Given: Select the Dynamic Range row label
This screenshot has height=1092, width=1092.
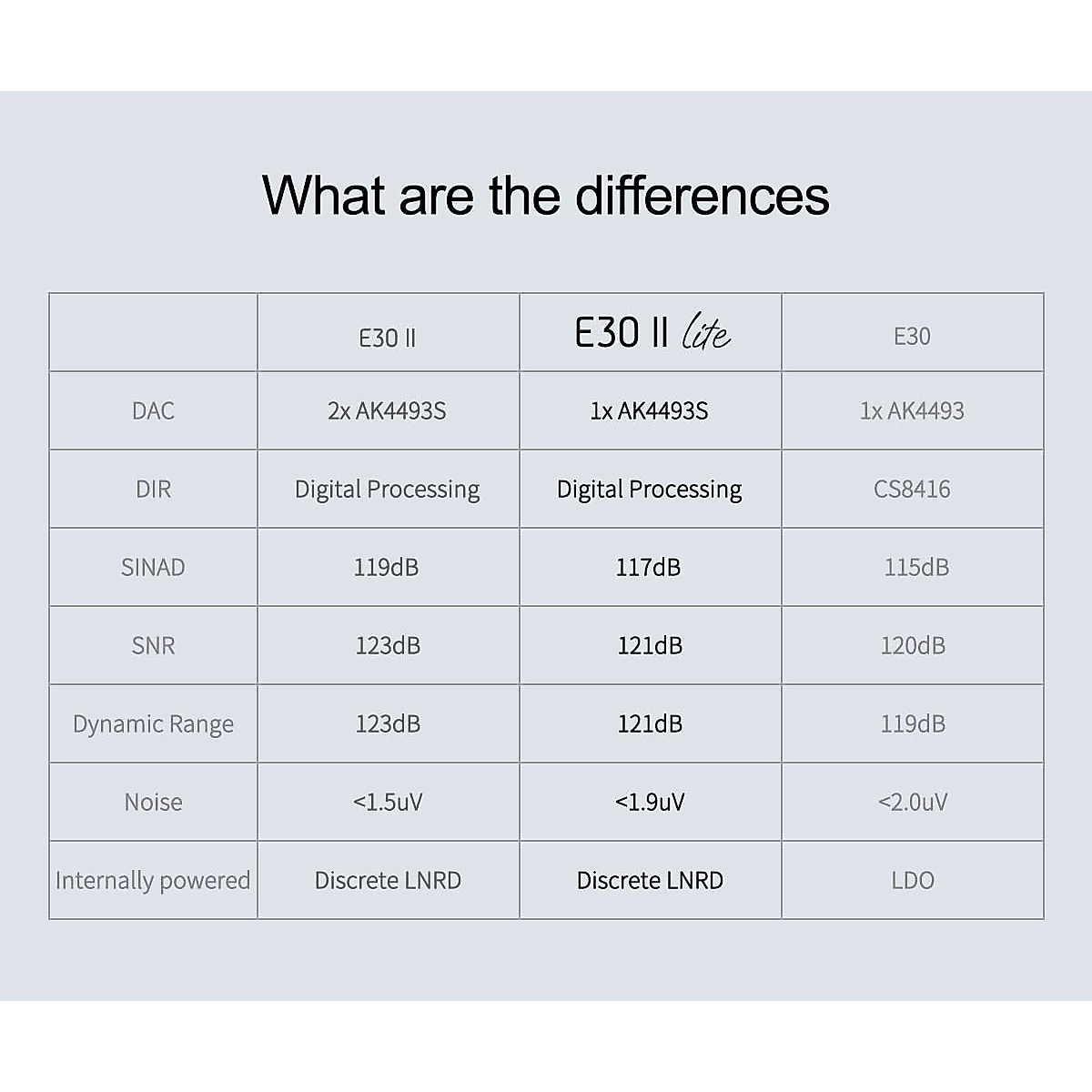Looking at the screenshot, I should 153,724.
